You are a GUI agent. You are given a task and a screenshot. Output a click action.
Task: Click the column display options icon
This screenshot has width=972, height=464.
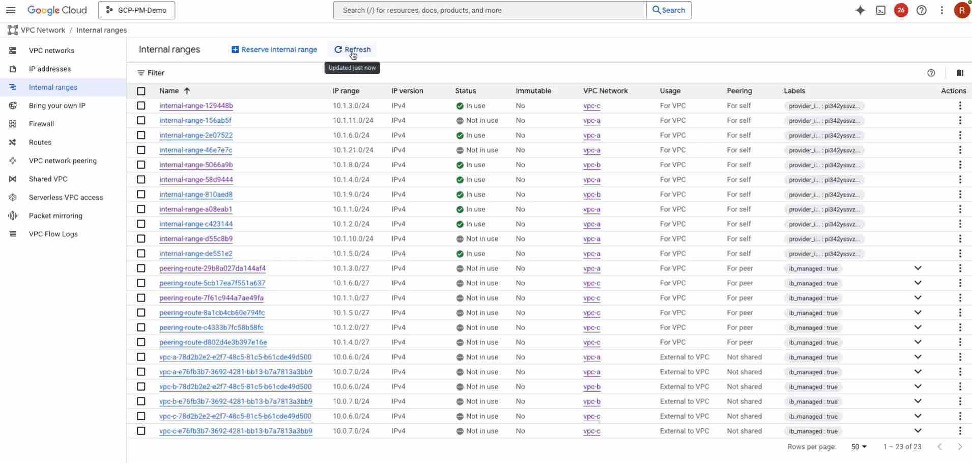tap(960, 73)
